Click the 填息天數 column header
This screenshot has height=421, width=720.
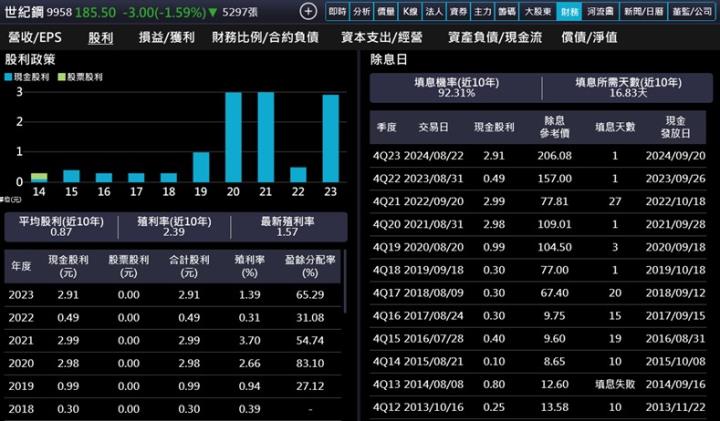(x=615, y=127)
